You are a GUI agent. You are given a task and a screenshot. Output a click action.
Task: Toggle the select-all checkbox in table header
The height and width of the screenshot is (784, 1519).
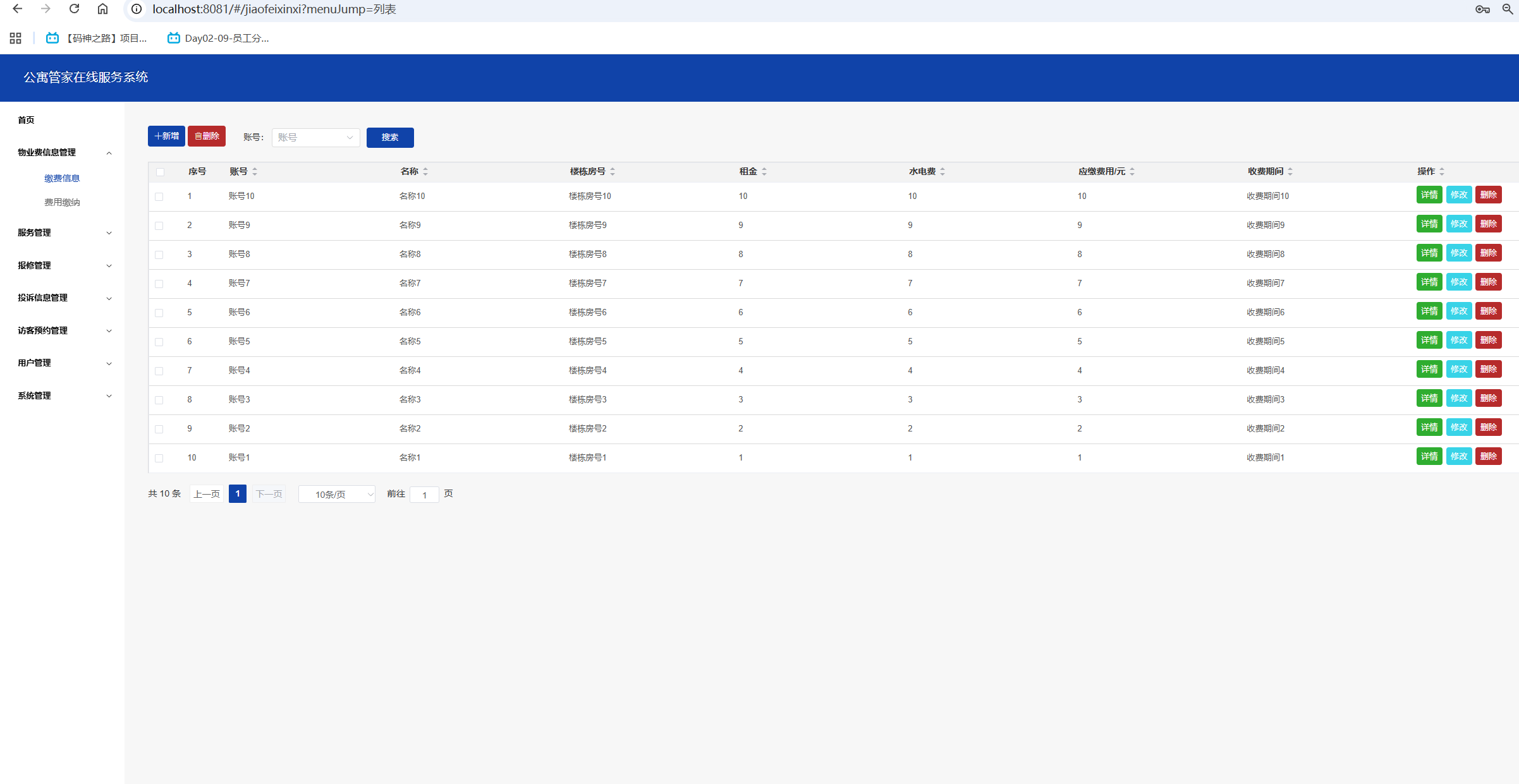[160, 172]
